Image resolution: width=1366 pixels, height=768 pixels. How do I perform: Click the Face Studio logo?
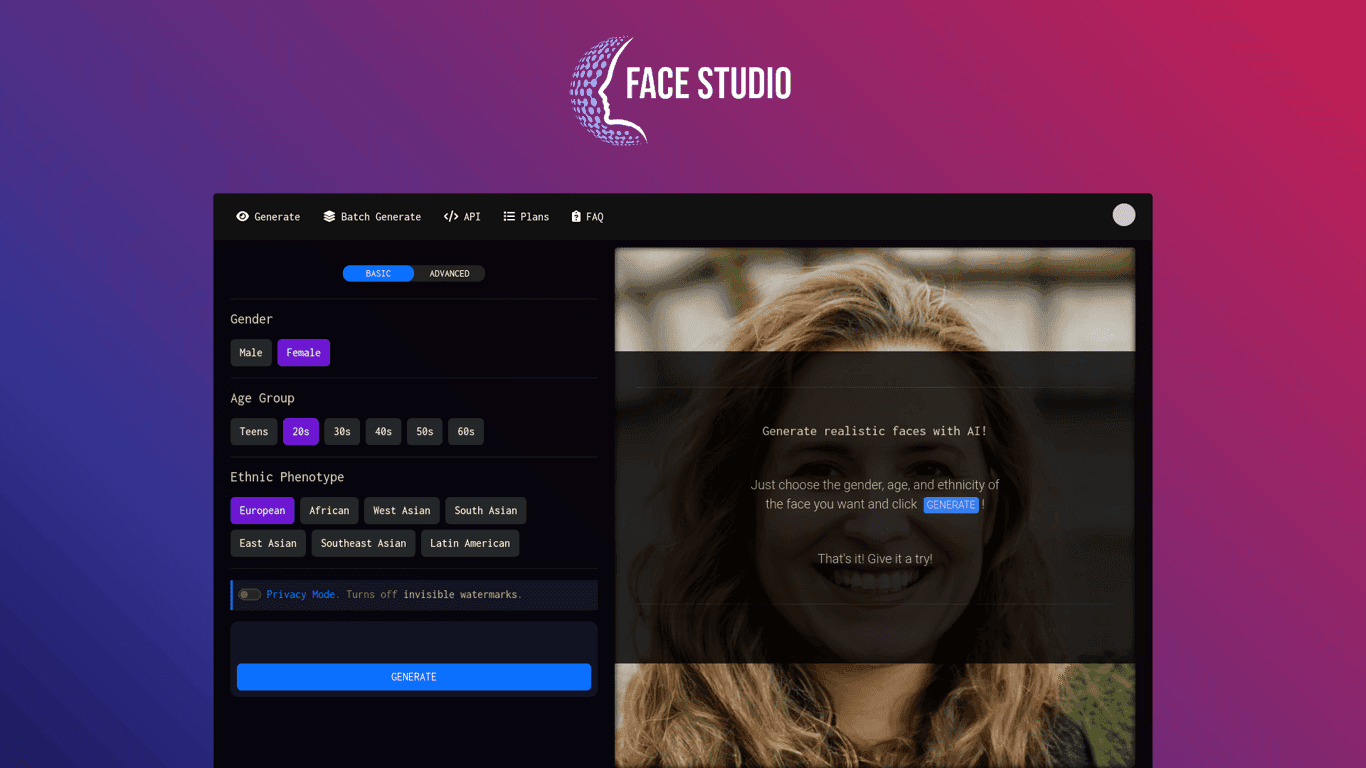[680, 90]
